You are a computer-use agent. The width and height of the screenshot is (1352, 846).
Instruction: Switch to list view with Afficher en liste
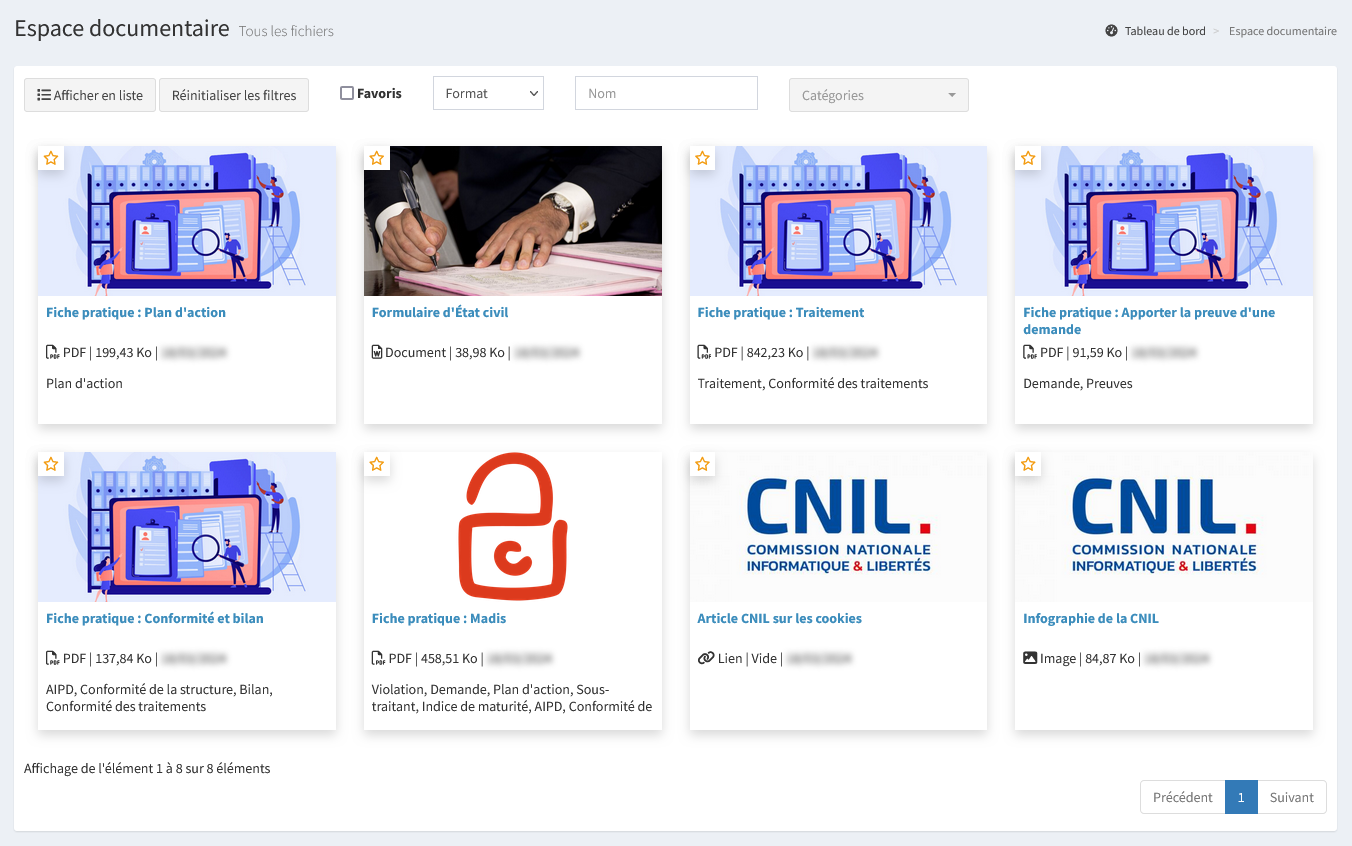[90, 95]
